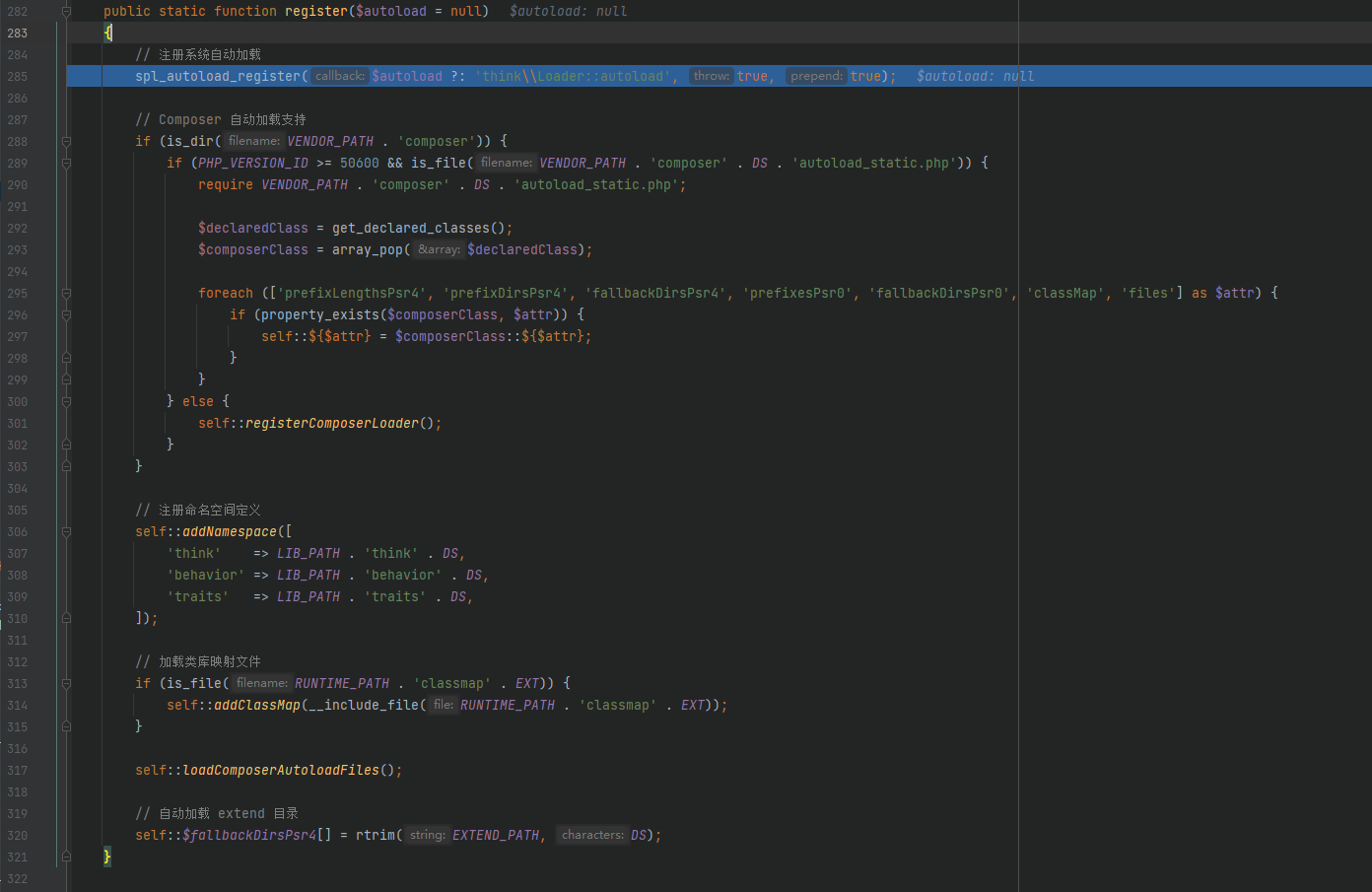
Task: Click the get_declared_classes function call
Action: point(411,228)
